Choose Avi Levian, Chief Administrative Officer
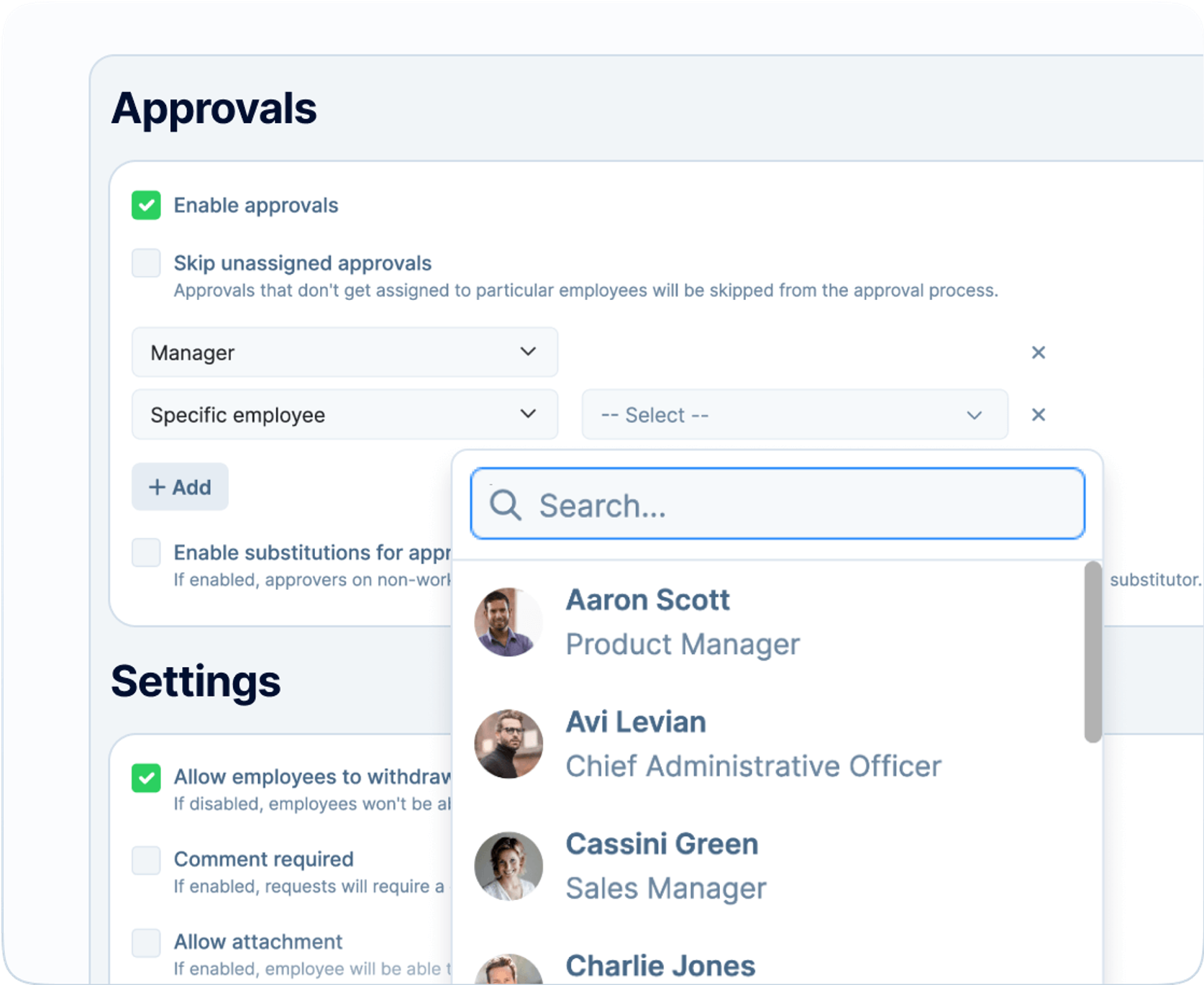Image resolution: width=1204 pixels, height=985 pixels. click(x=770, y=744)
